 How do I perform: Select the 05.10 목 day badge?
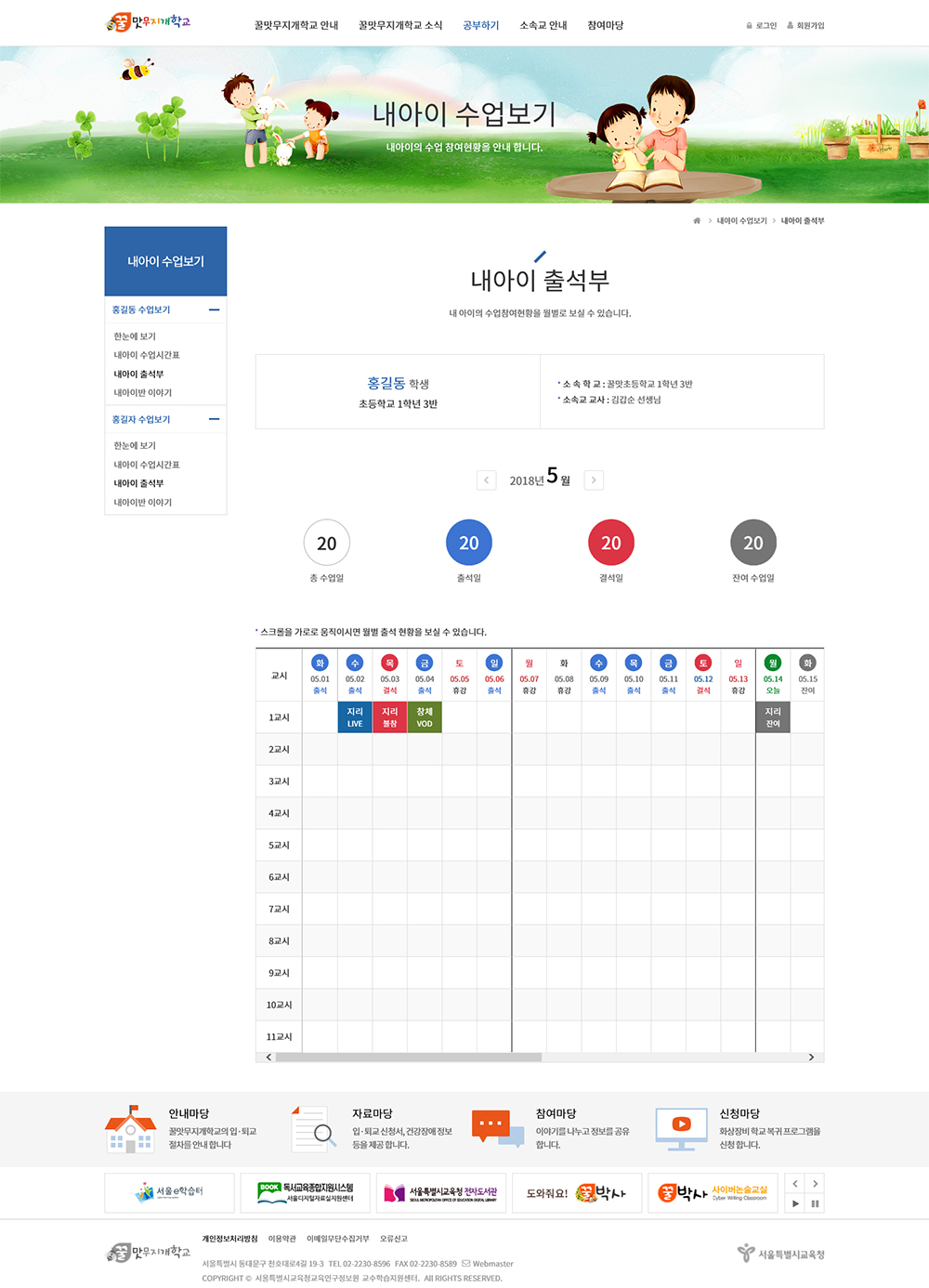634,663
